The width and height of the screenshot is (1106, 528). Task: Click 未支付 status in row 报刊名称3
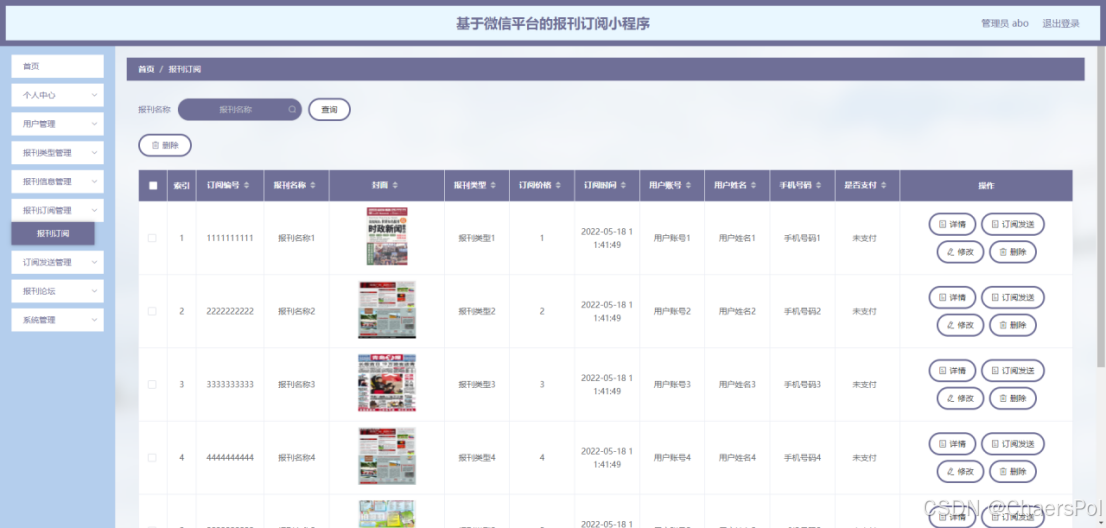coord(865,385)
